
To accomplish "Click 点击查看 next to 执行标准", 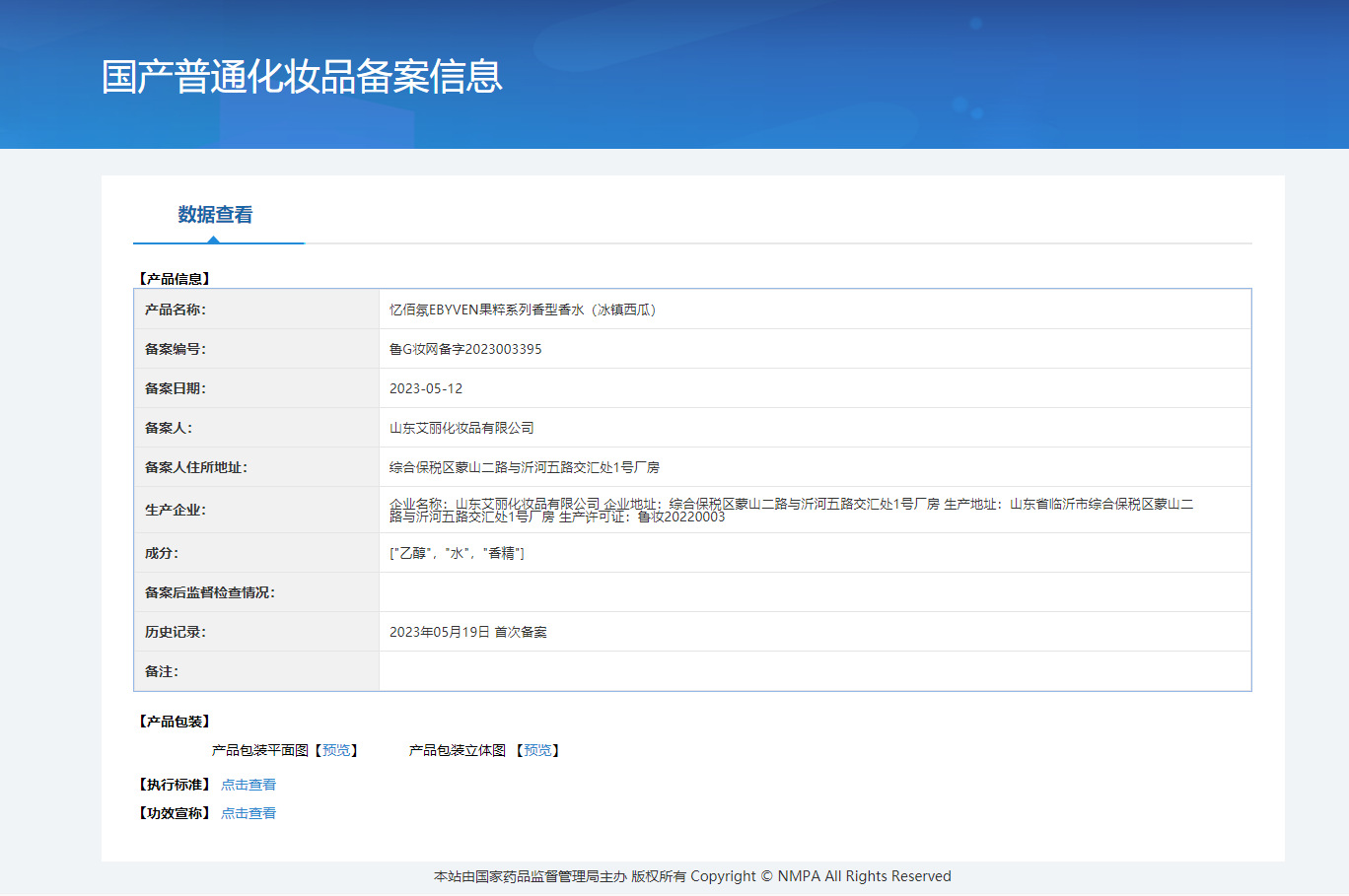I will coord(248,785).
